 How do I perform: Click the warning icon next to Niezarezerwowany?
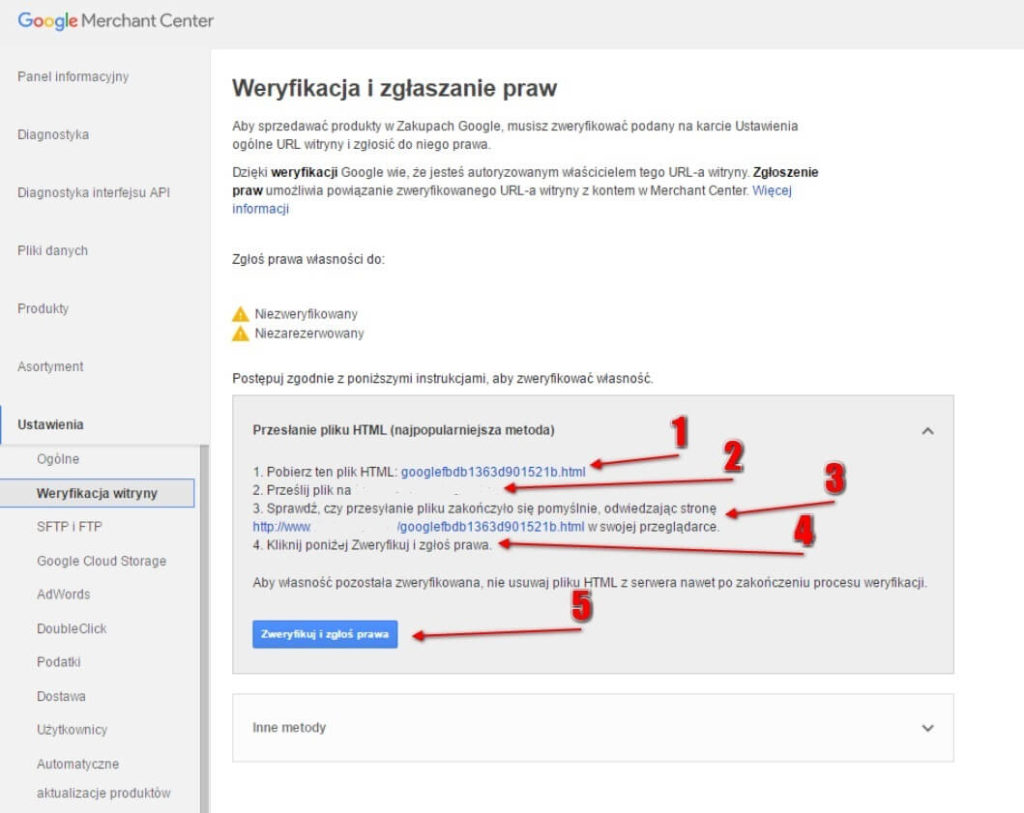240,334
